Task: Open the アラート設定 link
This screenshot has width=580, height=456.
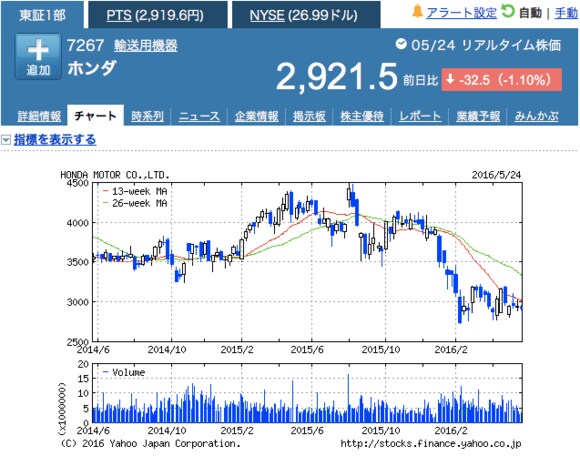Action: 461,13
